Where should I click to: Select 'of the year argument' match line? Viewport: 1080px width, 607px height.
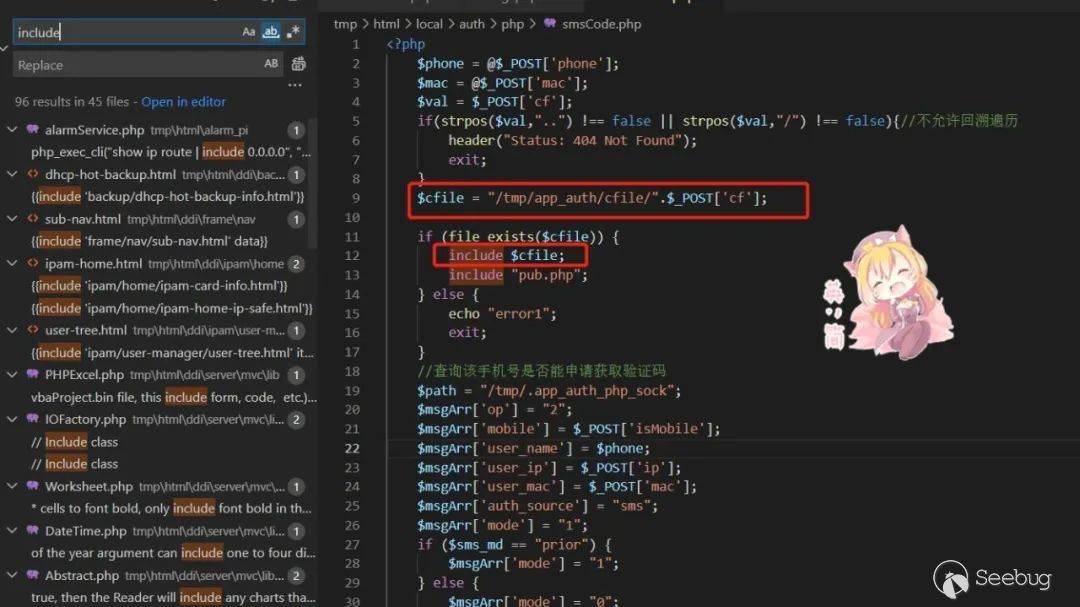[x=173, y=553]
